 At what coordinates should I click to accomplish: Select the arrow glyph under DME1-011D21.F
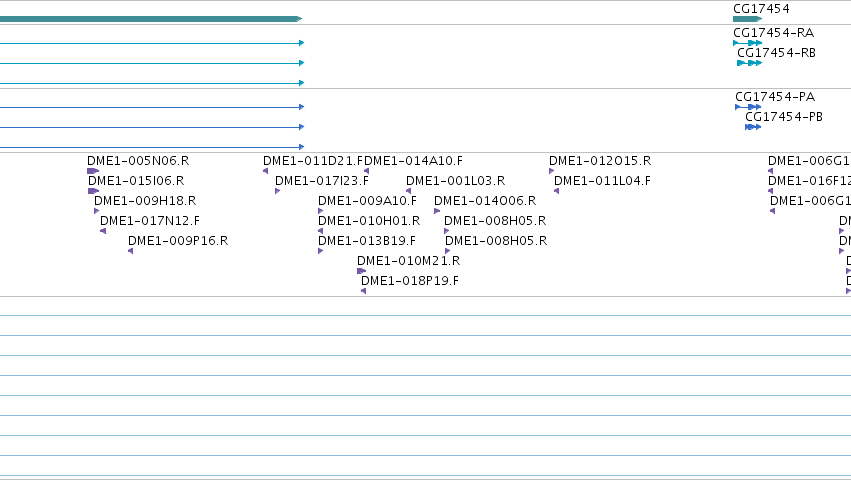click(x=265, y=171)
